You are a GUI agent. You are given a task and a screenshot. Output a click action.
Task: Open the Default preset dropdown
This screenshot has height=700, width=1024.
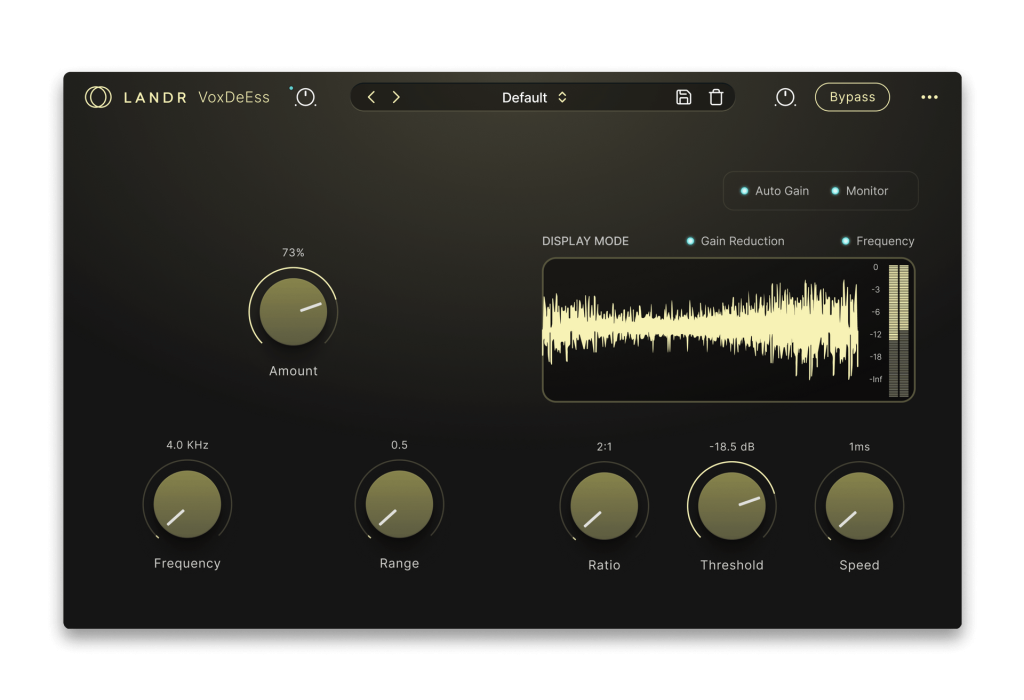coord(534,97)
